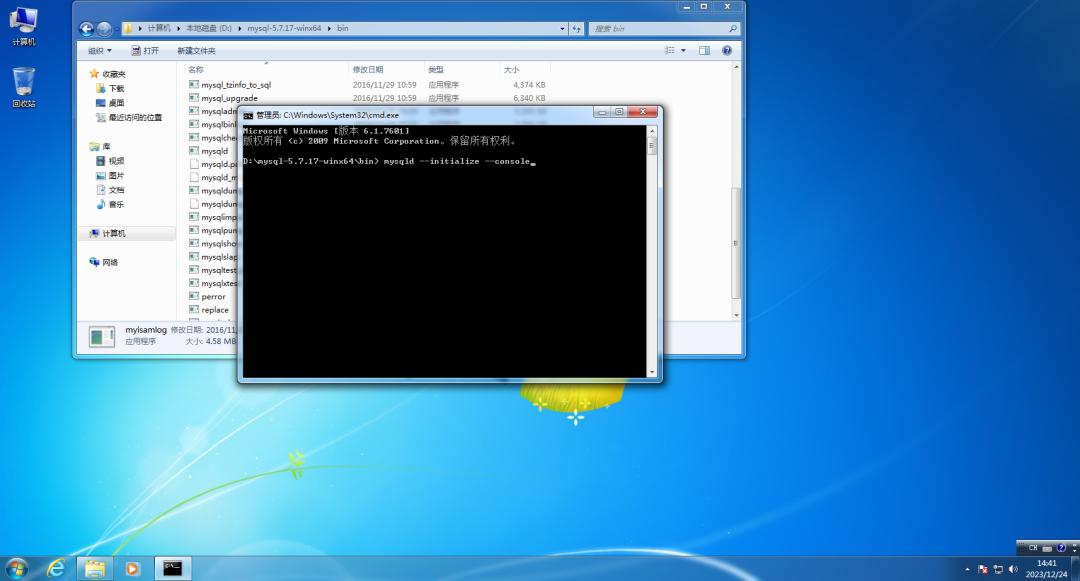The image size is (1080, 581).
Task: Click 本地磁盘 (D:) breadcrumb segment
Action: coord(209,28)
